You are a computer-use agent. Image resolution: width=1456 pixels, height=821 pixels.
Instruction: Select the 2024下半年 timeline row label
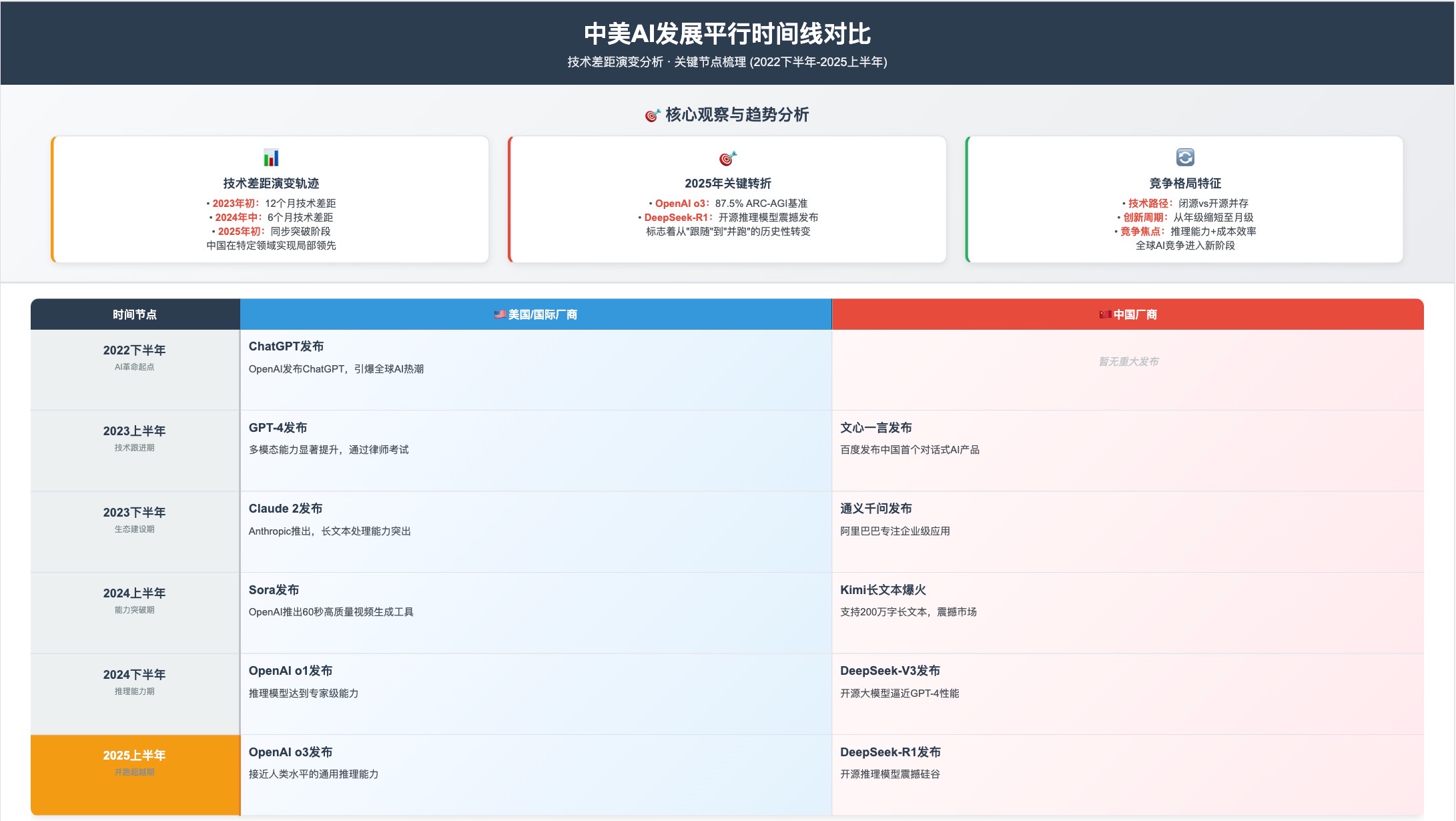pos(134,675)
